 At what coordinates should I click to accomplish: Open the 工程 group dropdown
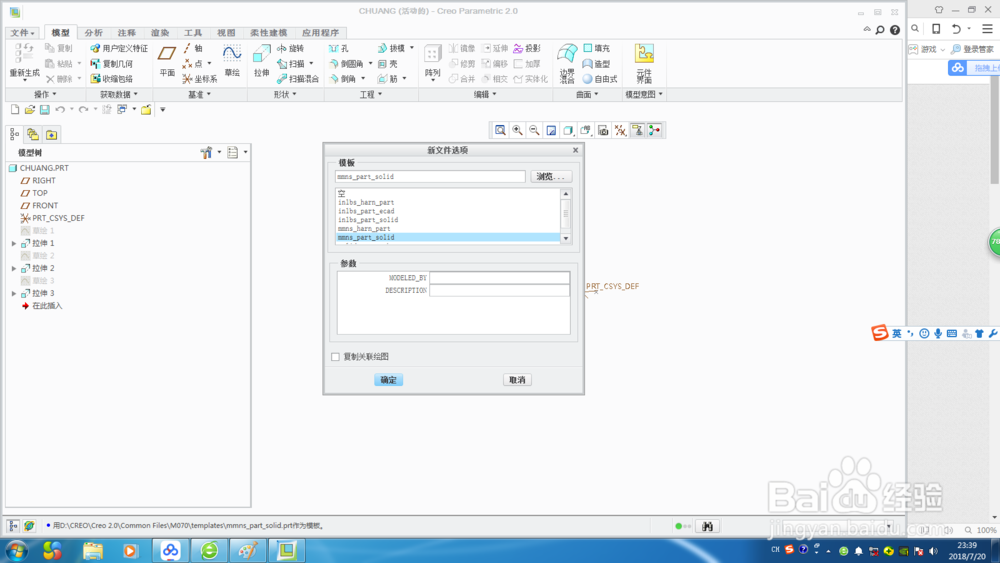[x=371, y=94]
